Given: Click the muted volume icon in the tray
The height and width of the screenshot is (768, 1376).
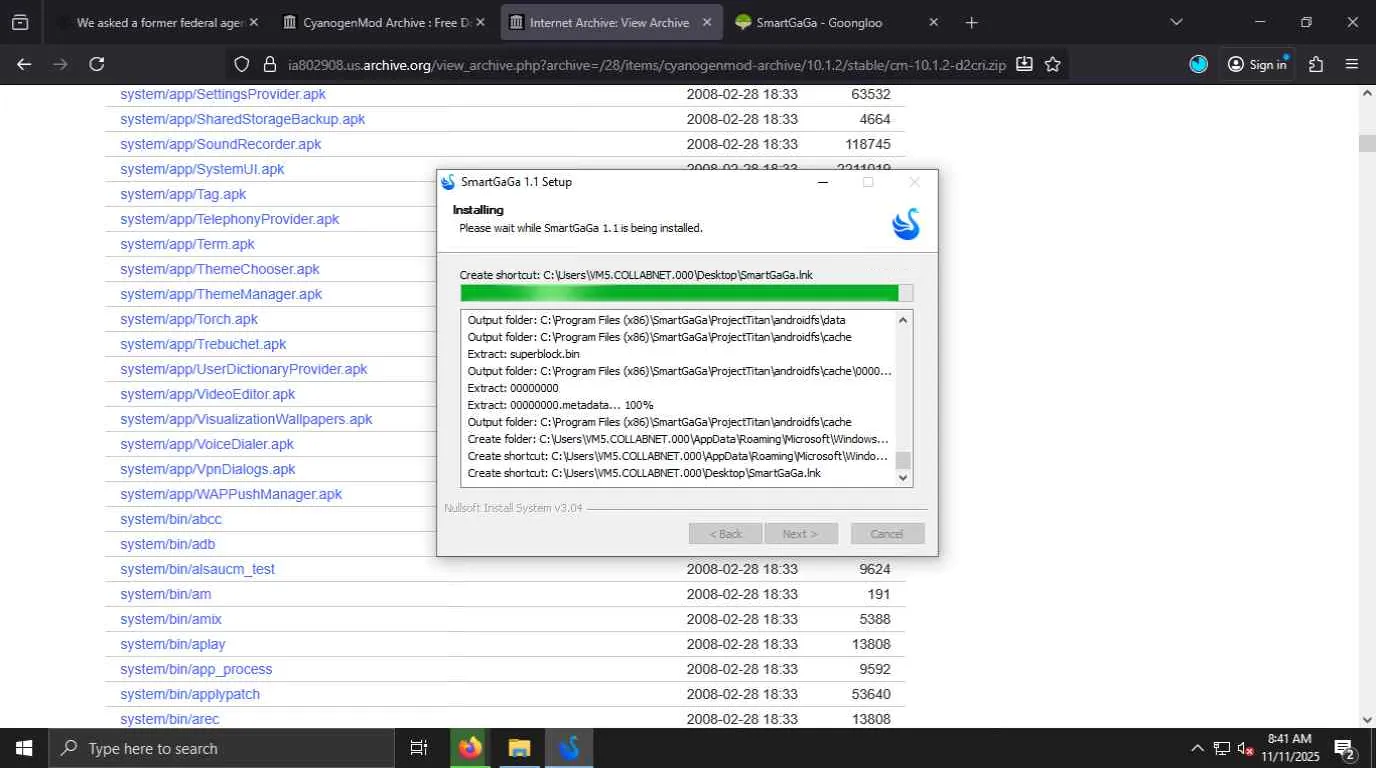Looking at the screenshot, I should point(1245,748).
